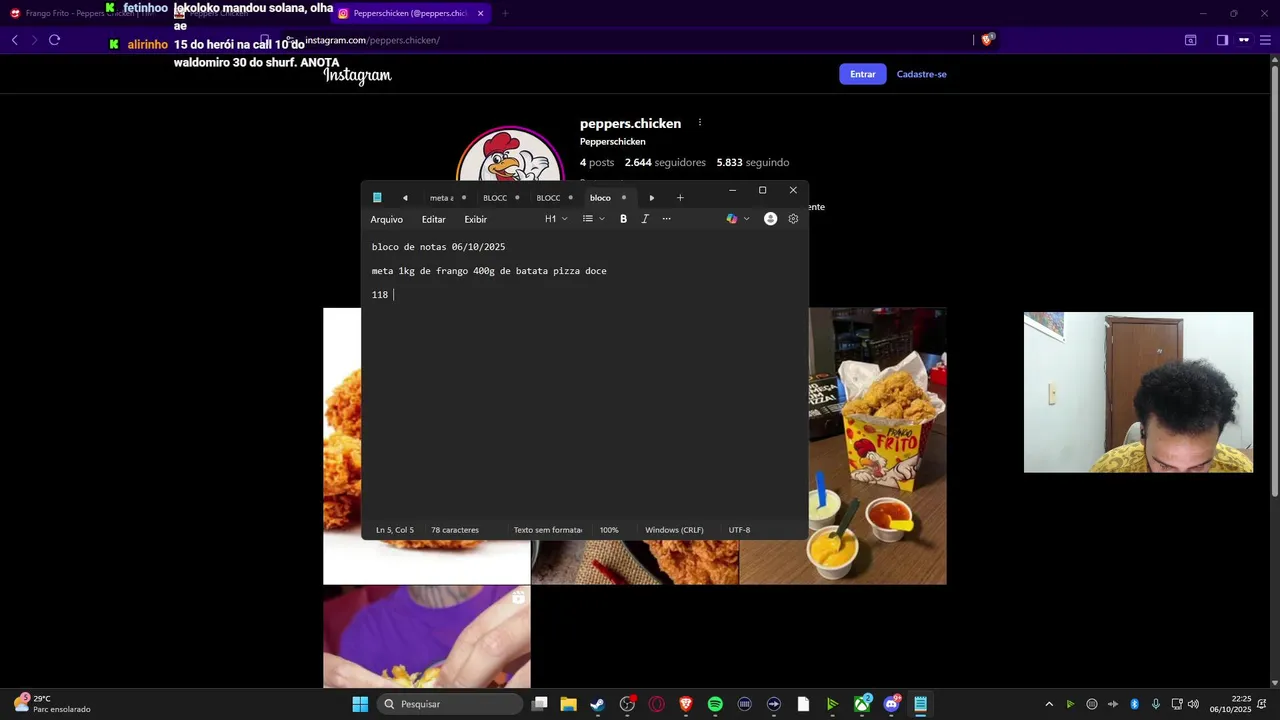Close the Pepperschicken Instagram browser tab
Image resolution: width=1280 pixels, height=720 pixels.
(480, 13)
